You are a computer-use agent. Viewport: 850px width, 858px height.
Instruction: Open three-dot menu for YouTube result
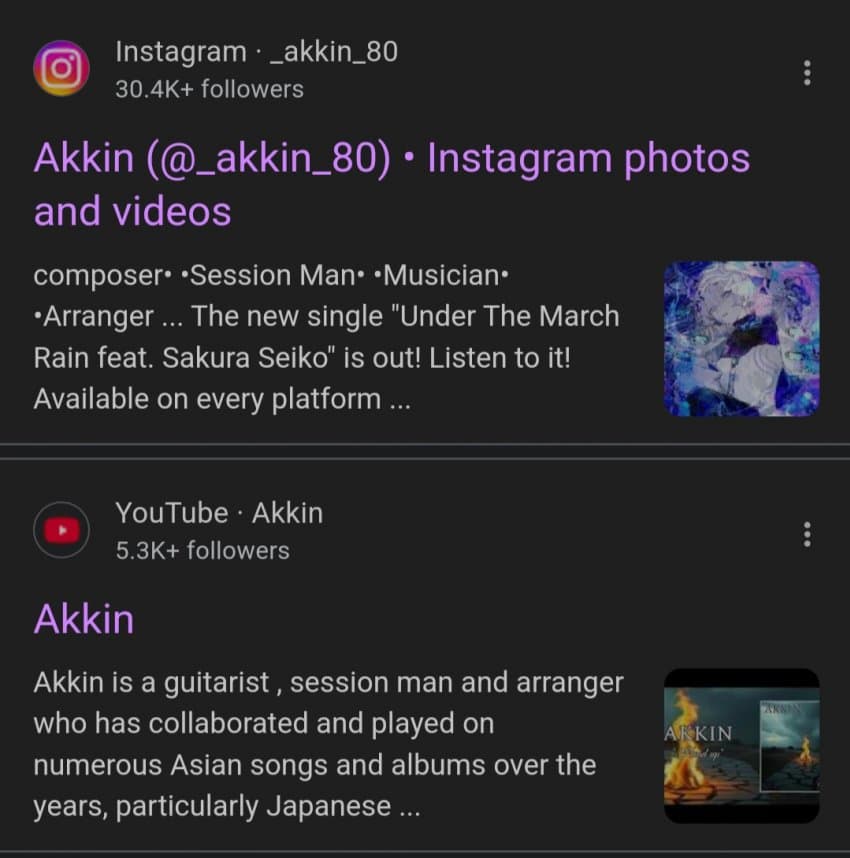tap(807, 535)
